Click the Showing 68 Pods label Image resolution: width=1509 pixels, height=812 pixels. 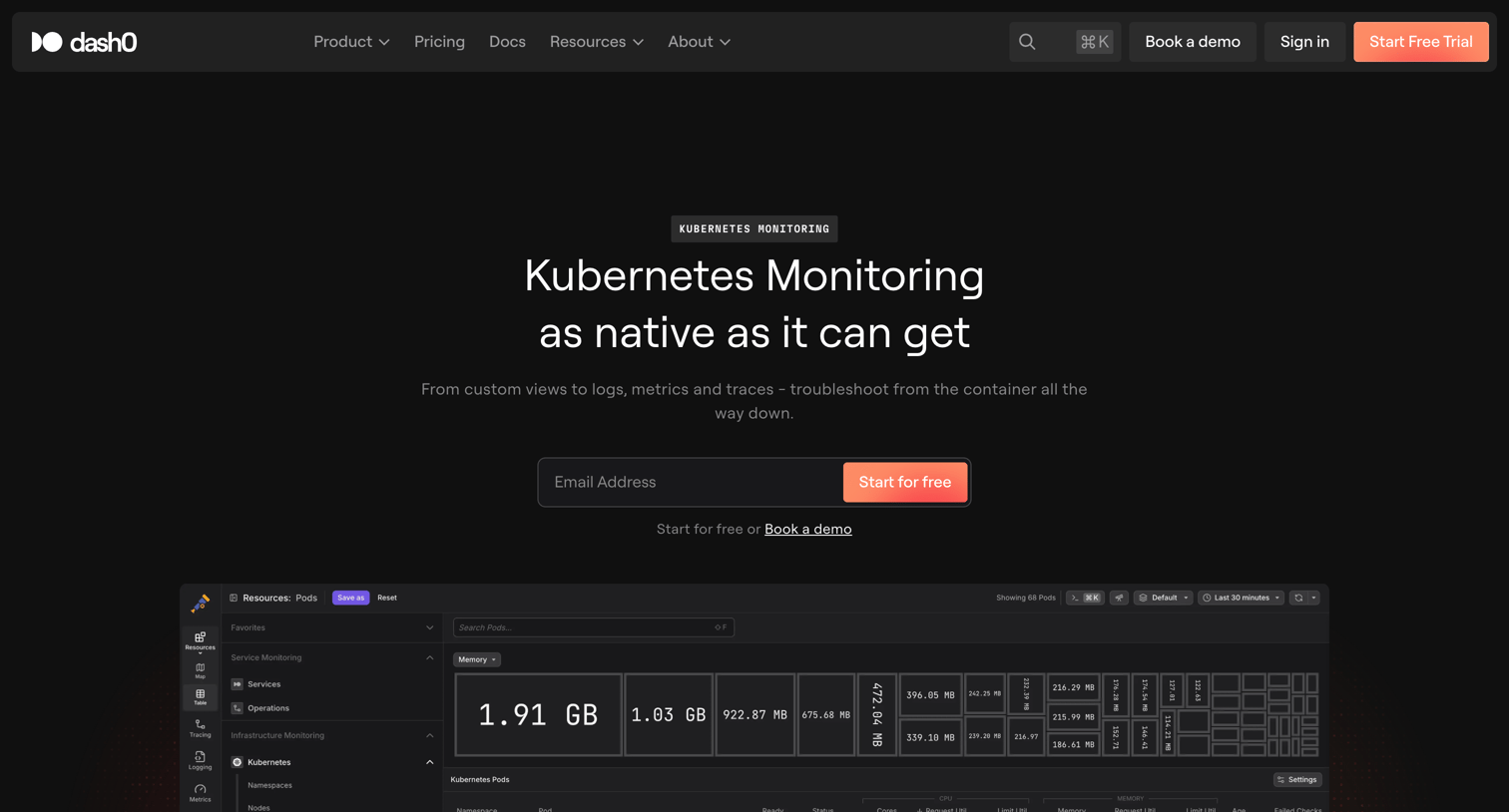(x=1025, y=598)
